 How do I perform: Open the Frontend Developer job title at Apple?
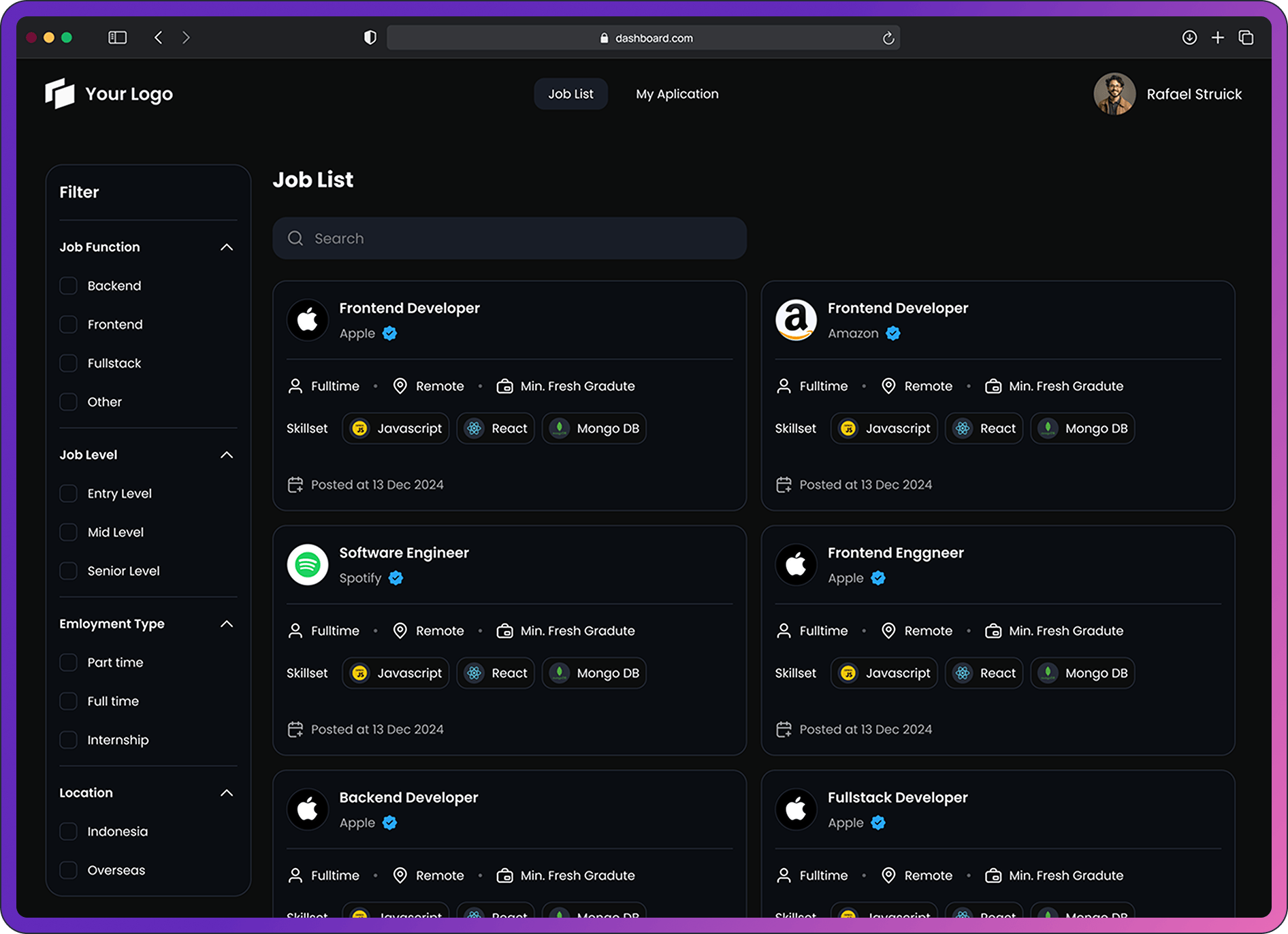pyautogui.click(x=409, y=308)
